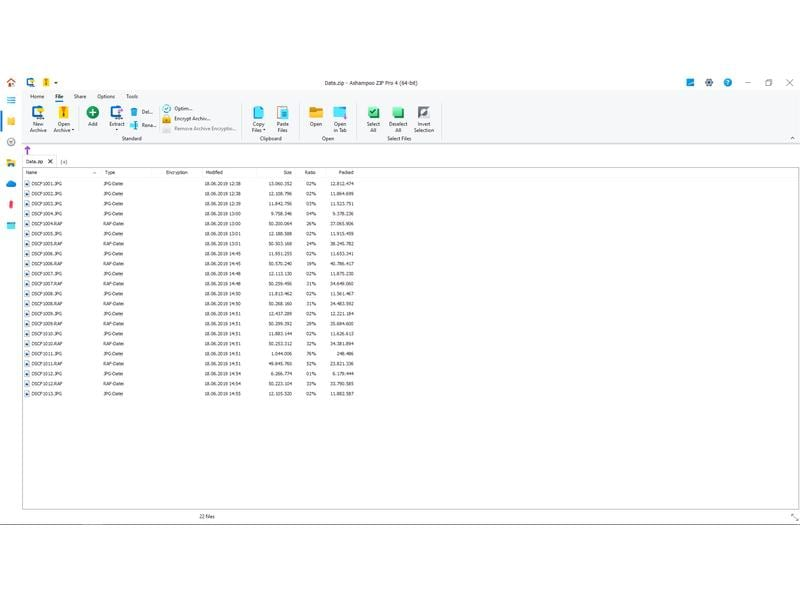Screen dimensions: 800x600
Task: Select file DSCF1007.RAF in the list
Action: pyautogui.click(x=46, y=284)
